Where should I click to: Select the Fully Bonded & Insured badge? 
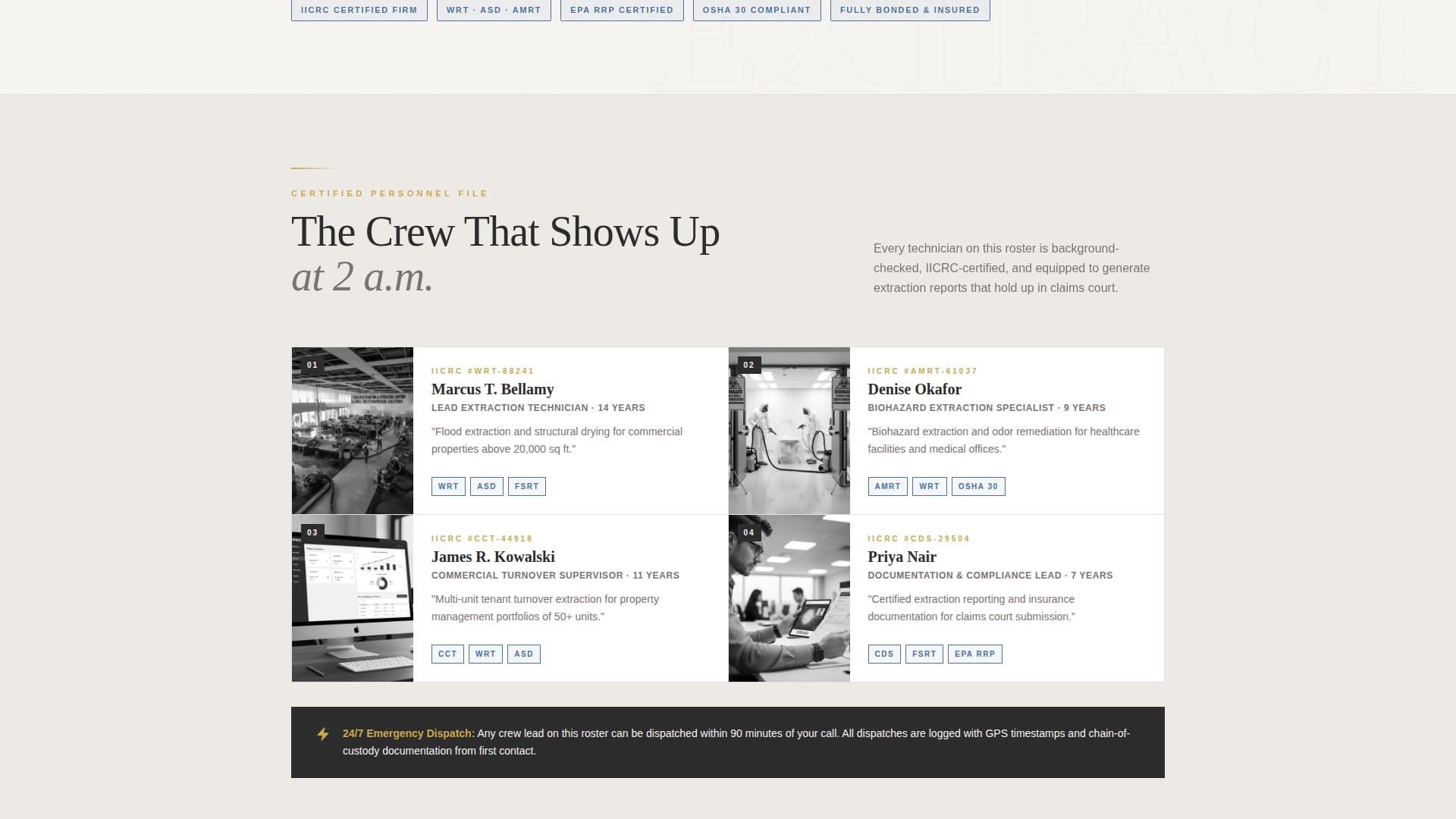(910, 10)
